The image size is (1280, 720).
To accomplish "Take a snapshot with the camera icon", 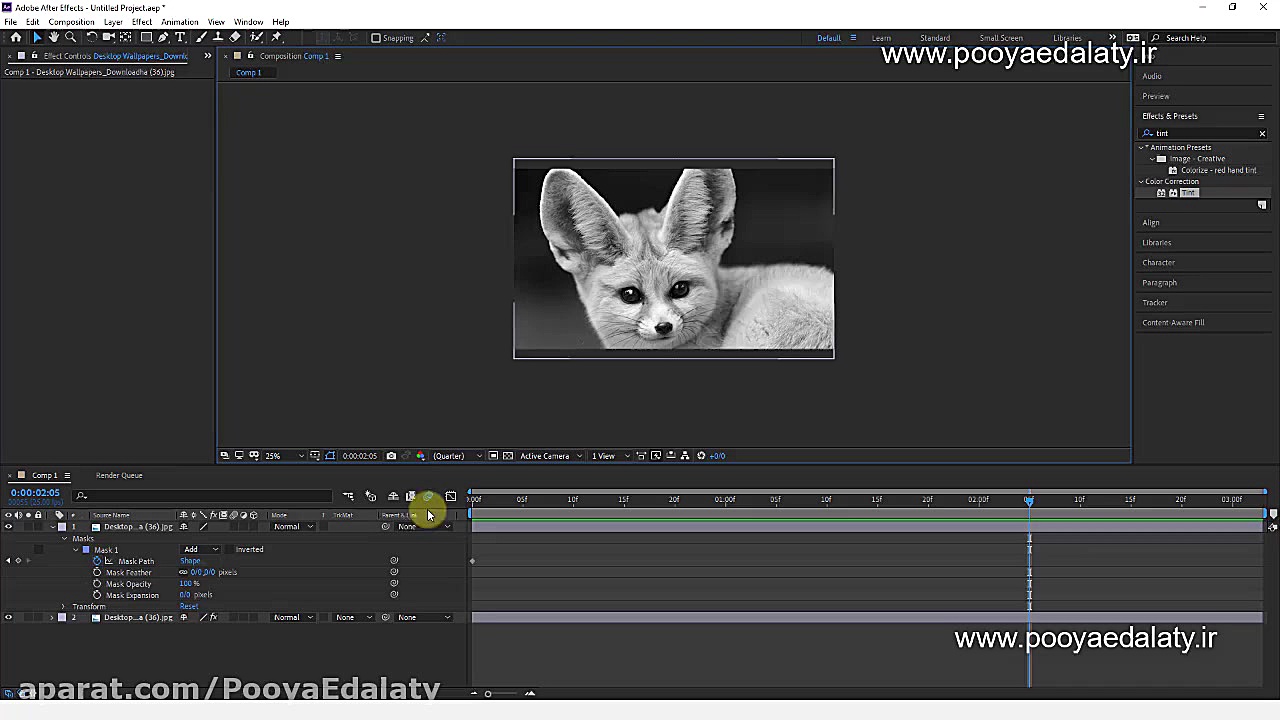I will [391, 456].
